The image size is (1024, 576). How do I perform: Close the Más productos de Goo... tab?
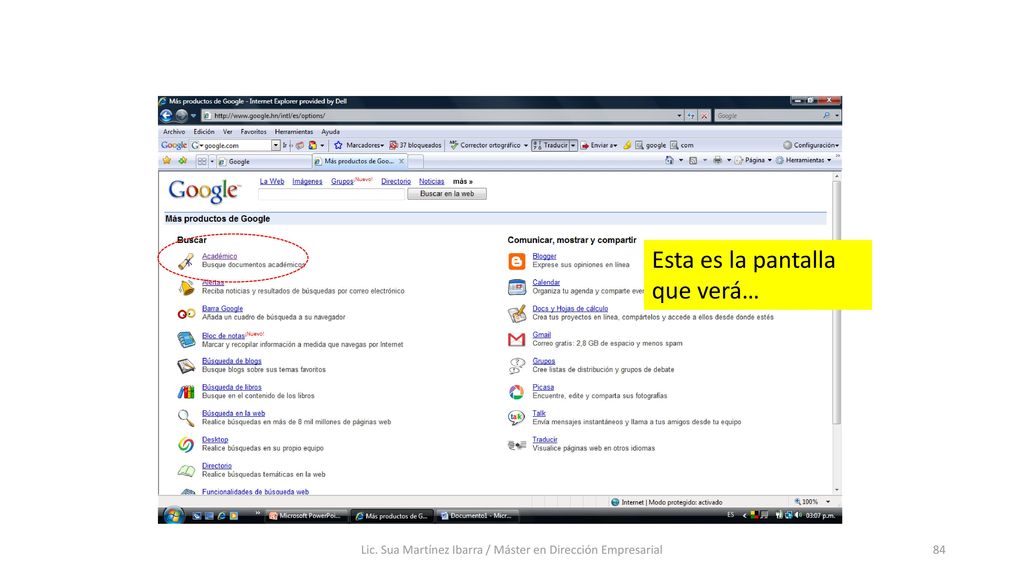tap(402, 161)
